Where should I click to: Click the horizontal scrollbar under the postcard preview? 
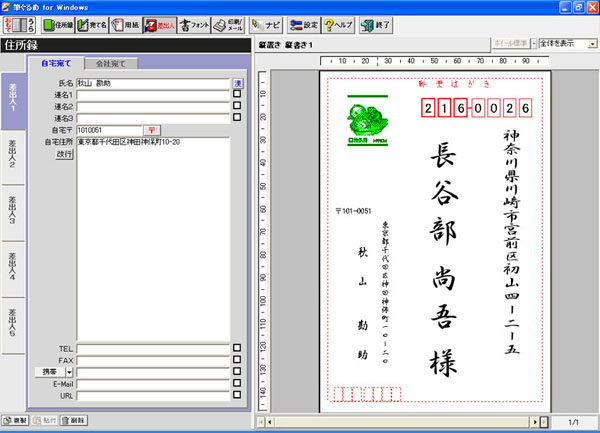coord(400,422)
